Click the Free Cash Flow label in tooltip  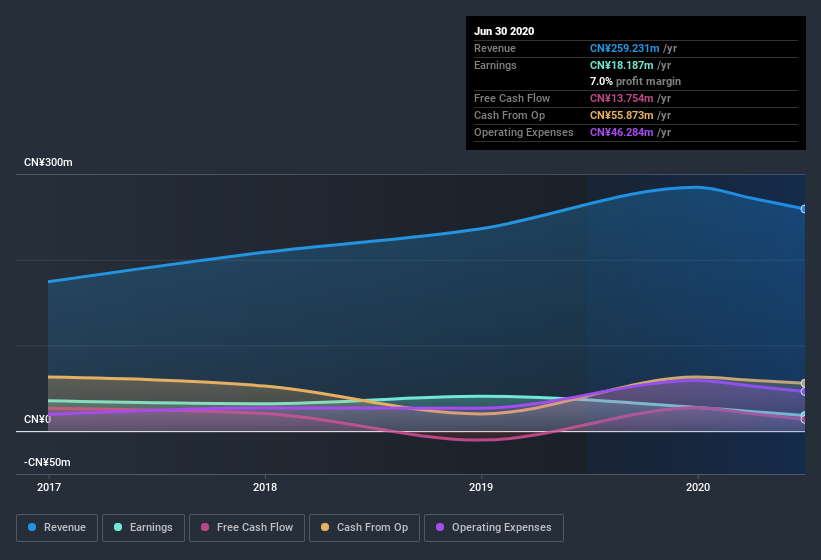coord(512,98)
